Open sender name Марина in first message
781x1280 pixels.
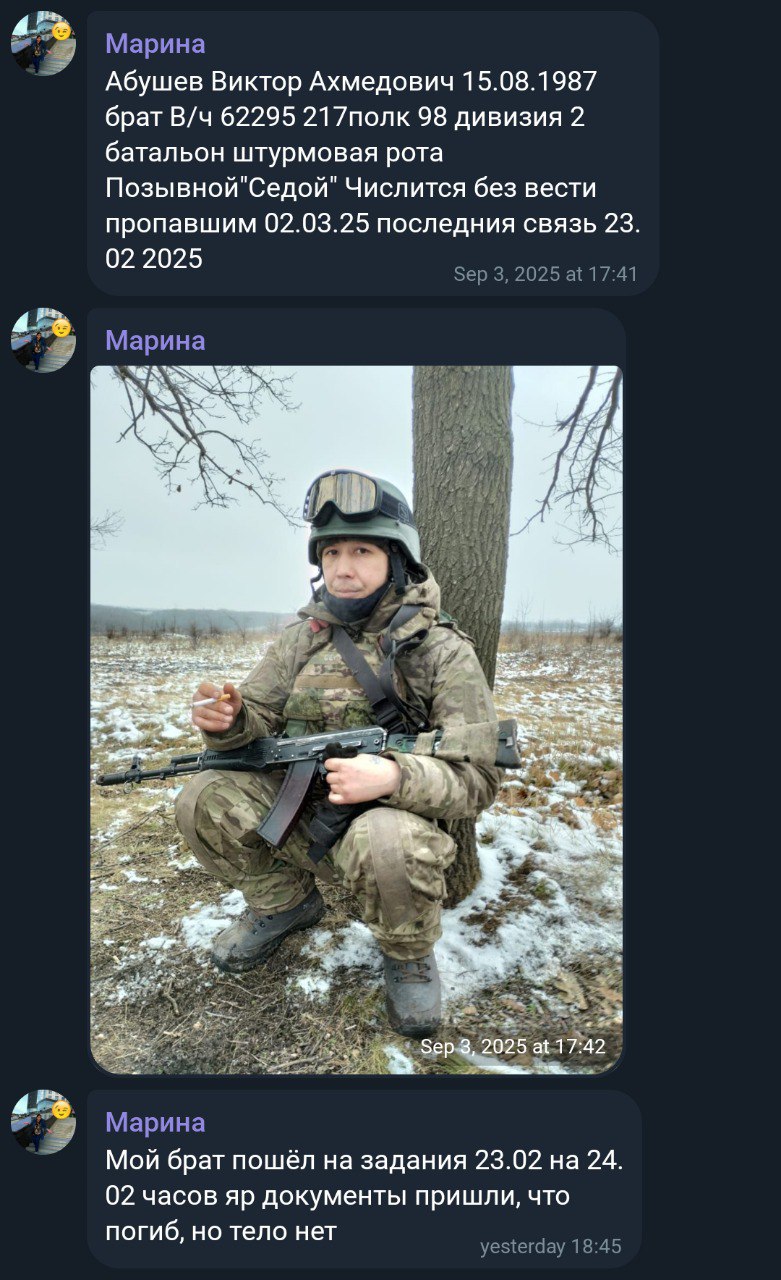point(155,44)
